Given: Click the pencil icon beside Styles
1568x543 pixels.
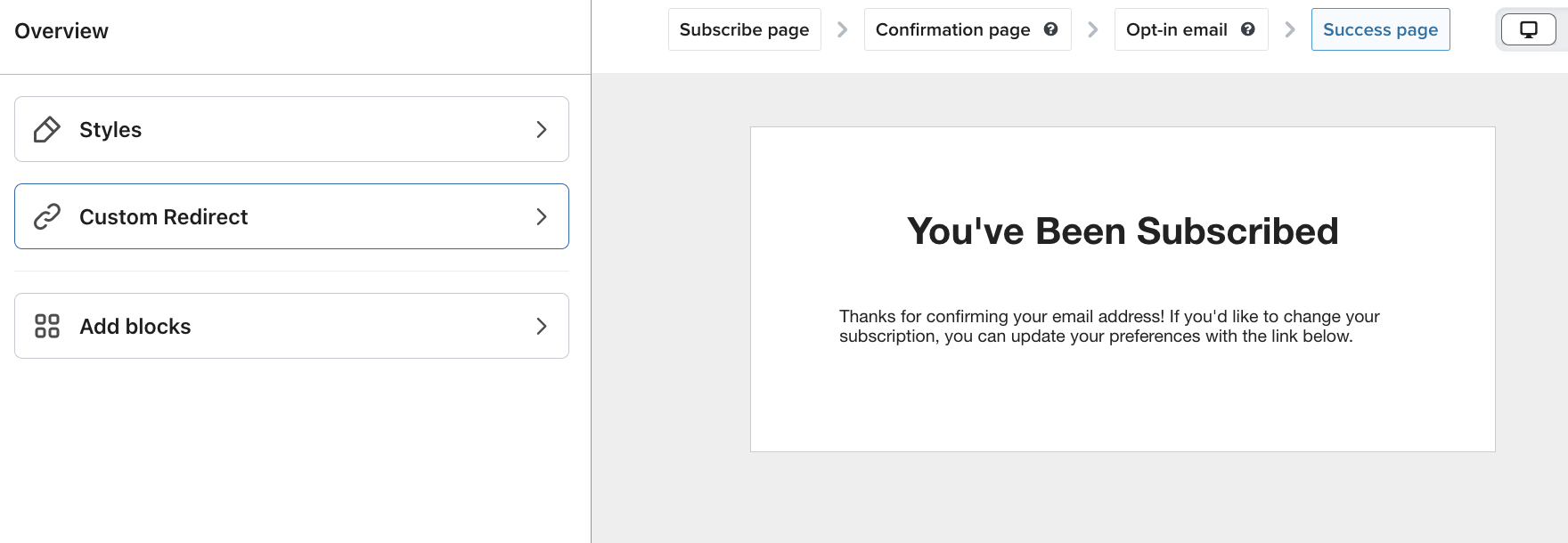Looking at the screenshot, I should pyautogui.click(x=46, y=130).
